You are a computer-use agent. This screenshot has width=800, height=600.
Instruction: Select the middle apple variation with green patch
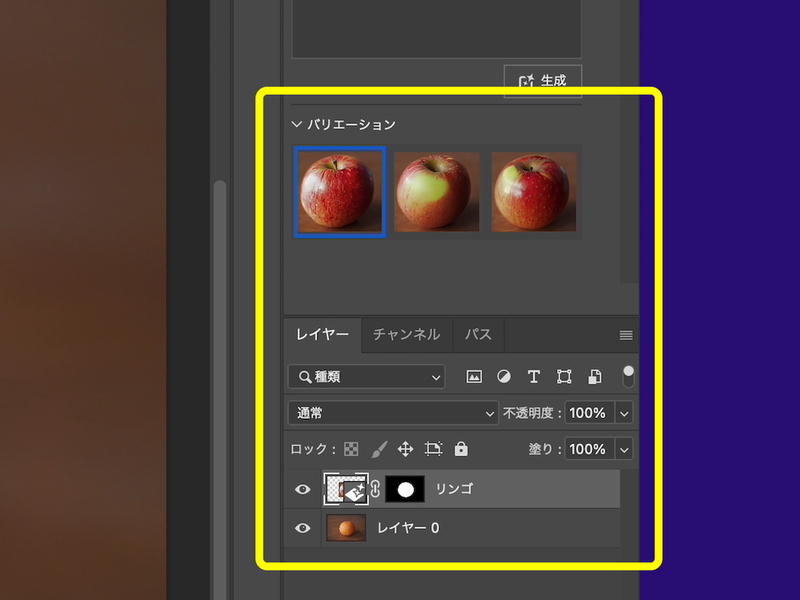tap(437, 192)
